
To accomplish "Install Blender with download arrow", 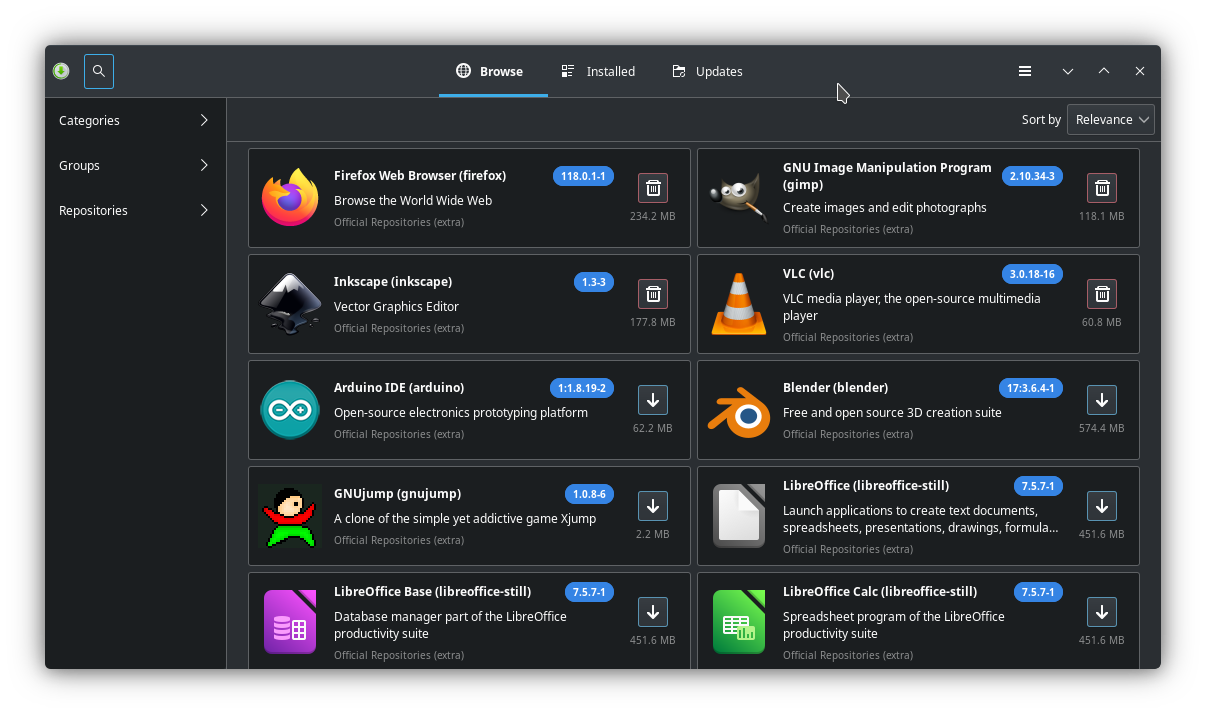I will pyautogui.click(x=1102, y=400).
